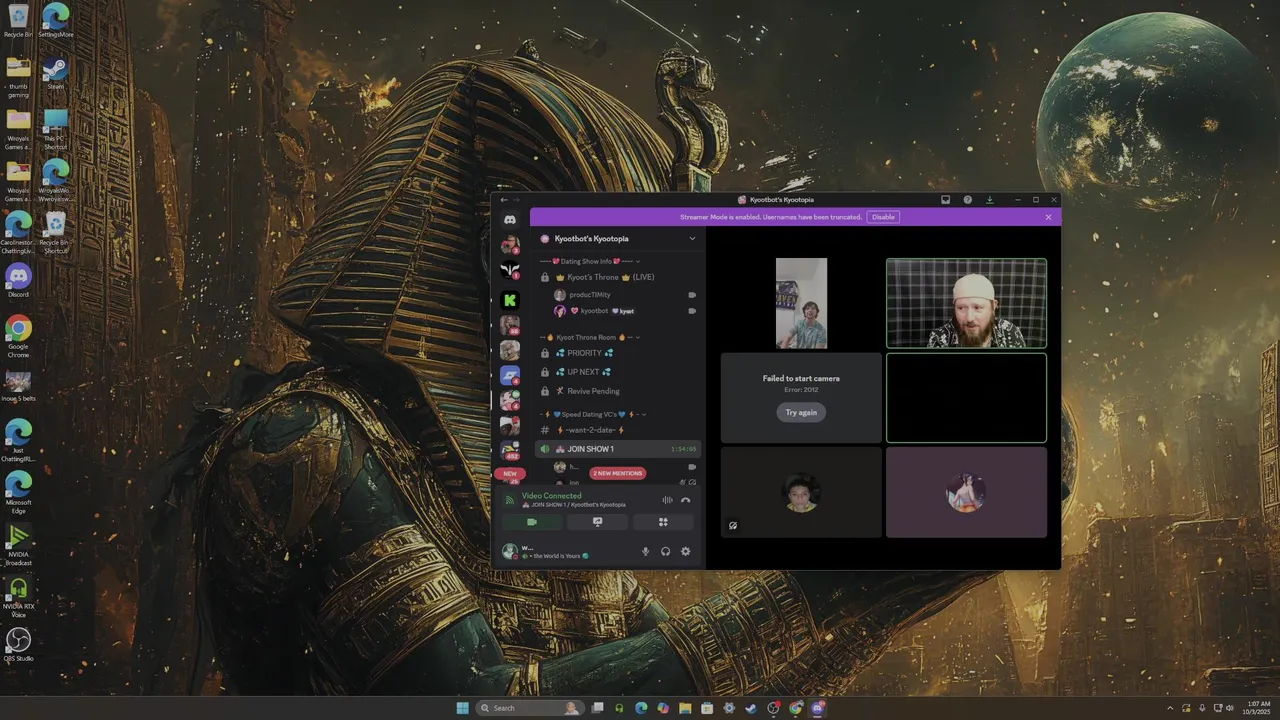Disconnect from voice call icon
The image size is (1280, 720).
point(686,500)
